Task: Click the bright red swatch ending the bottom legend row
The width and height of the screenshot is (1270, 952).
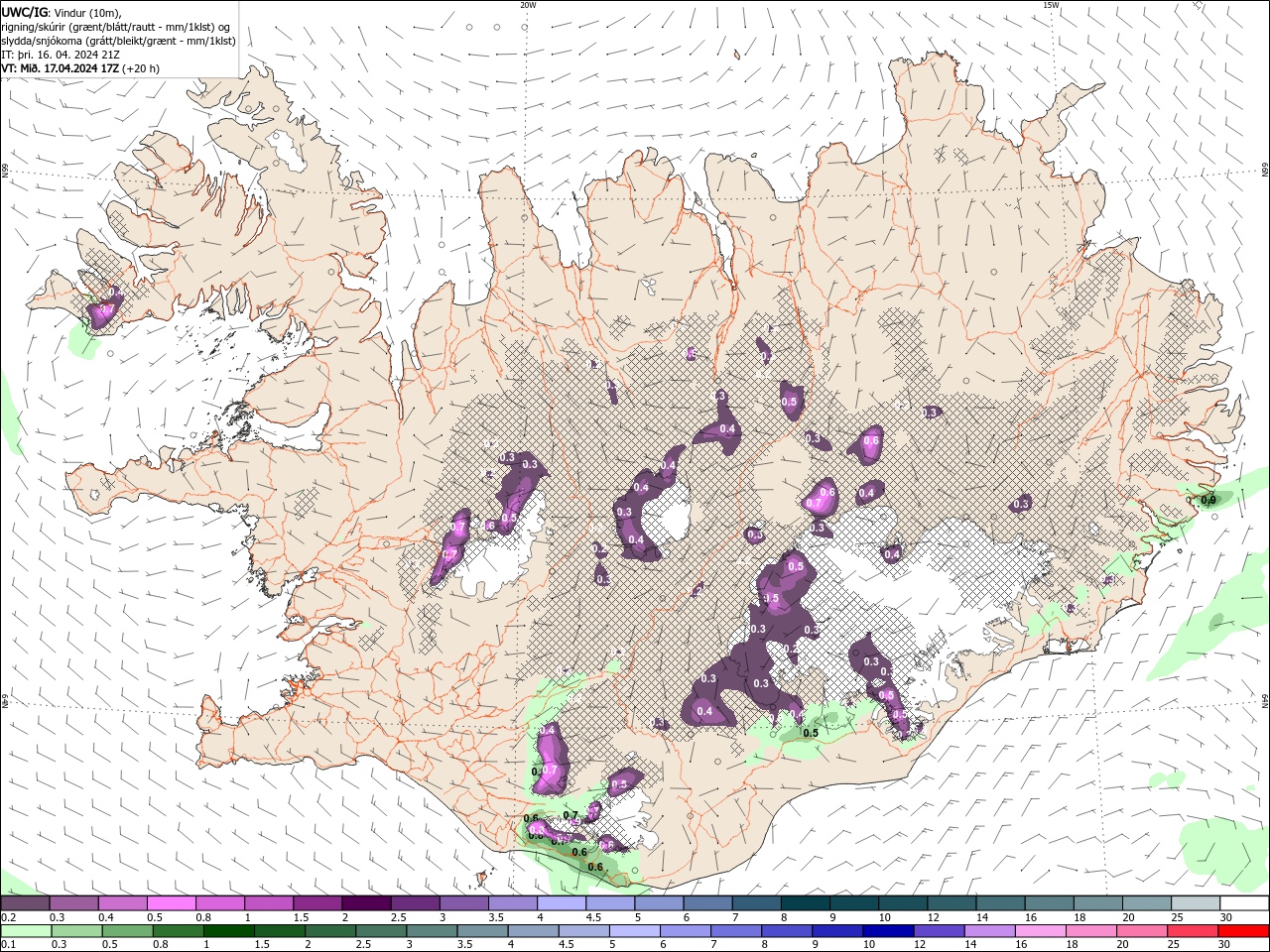Action: click(x=1245, y=931)
